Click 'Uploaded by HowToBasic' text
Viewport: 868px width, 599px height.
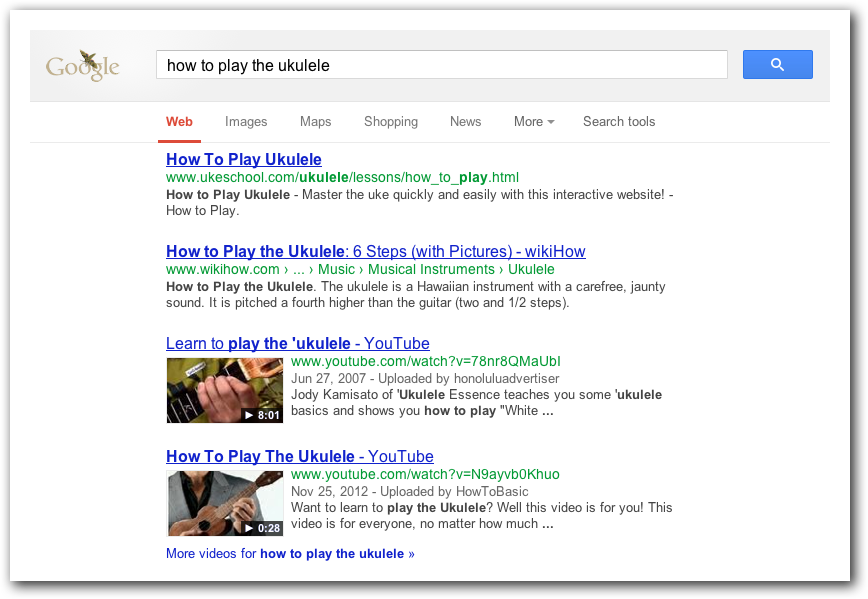click(454, 492)
